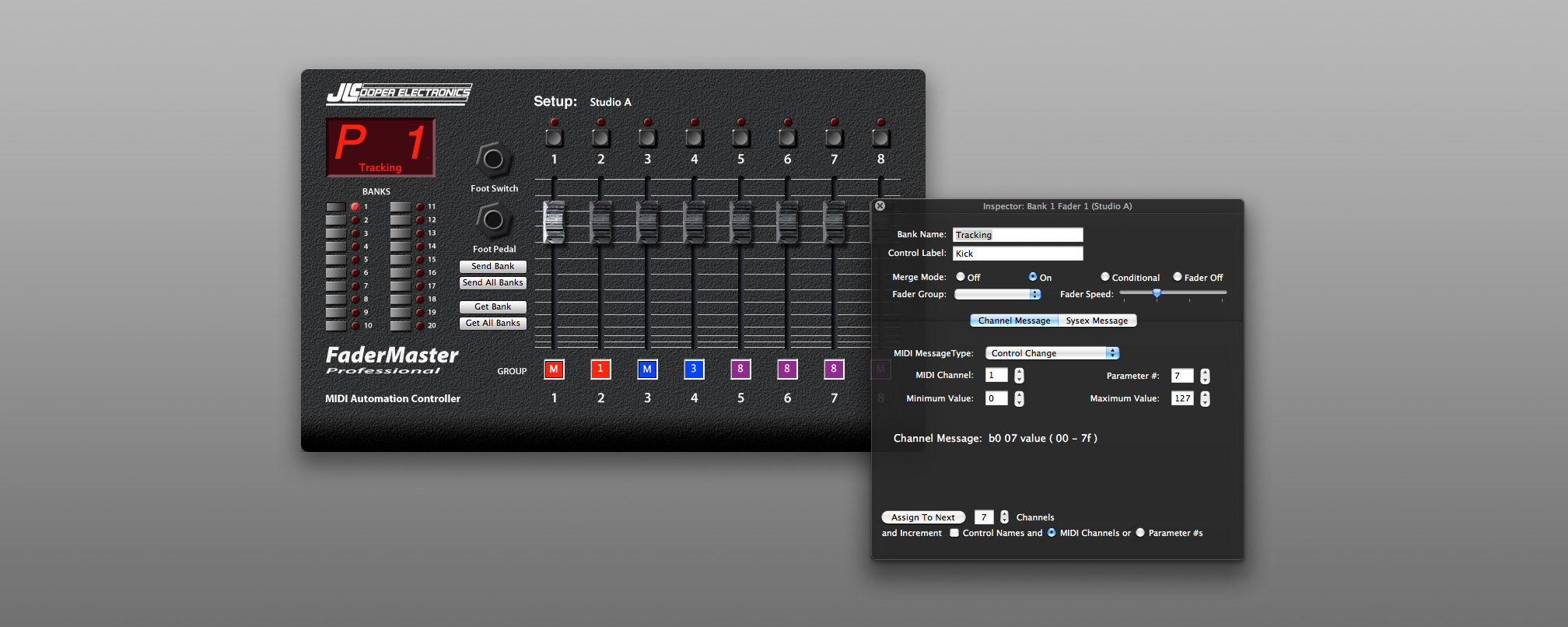Click fader 4 slider cap
The image size is (1568, 627).
click(694, 222)
